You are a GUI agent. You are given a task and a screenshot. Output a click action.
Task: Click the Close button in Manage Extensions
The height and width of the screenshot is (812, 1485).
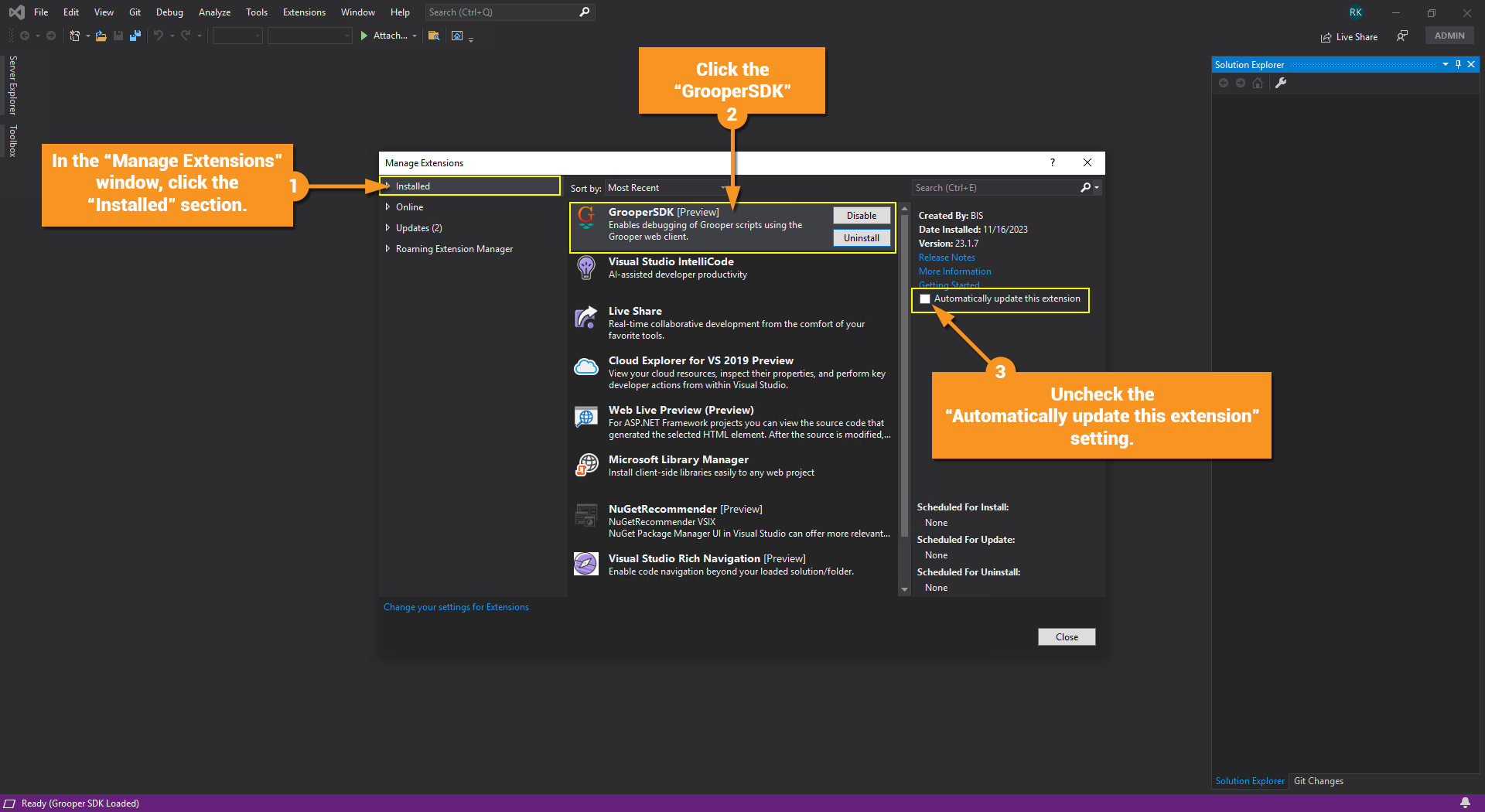(x=1067, y=637)
